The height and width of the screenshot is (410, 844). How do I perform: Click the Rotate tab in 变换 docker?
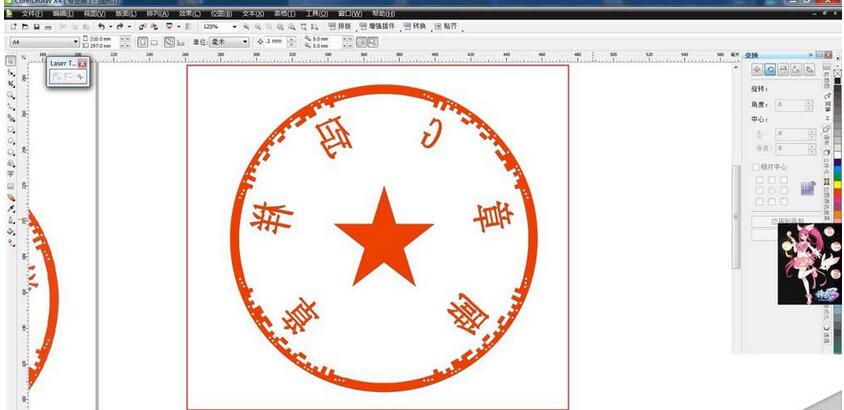(770, 69)
